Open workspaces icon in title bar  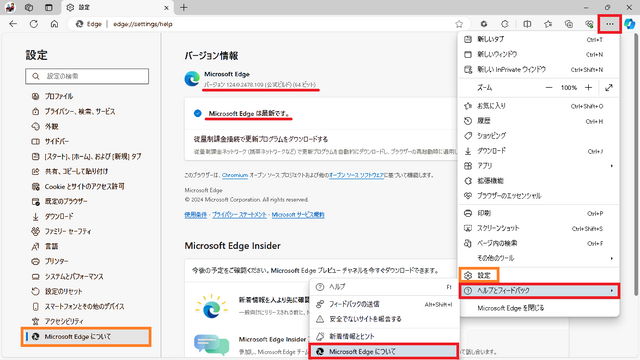[29, 7]
